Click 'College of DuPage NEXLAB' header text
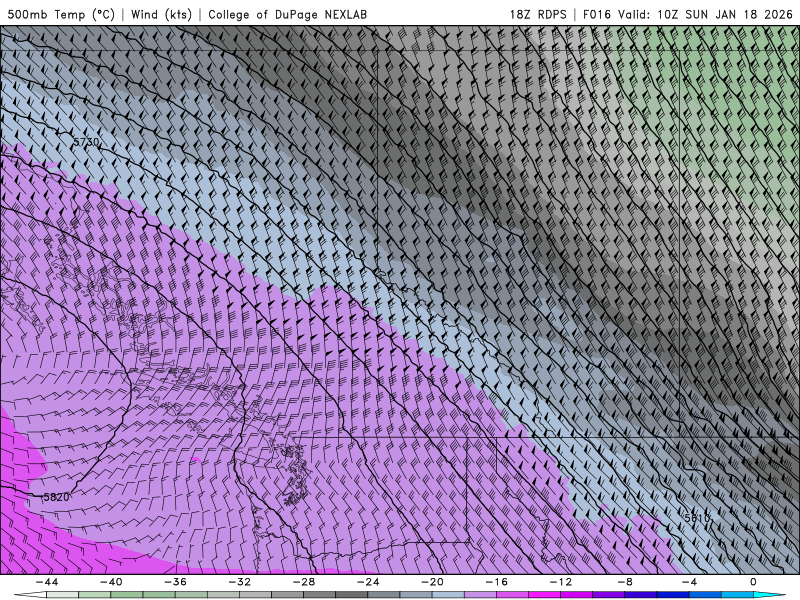800x600 pixels. pos(287,14)
